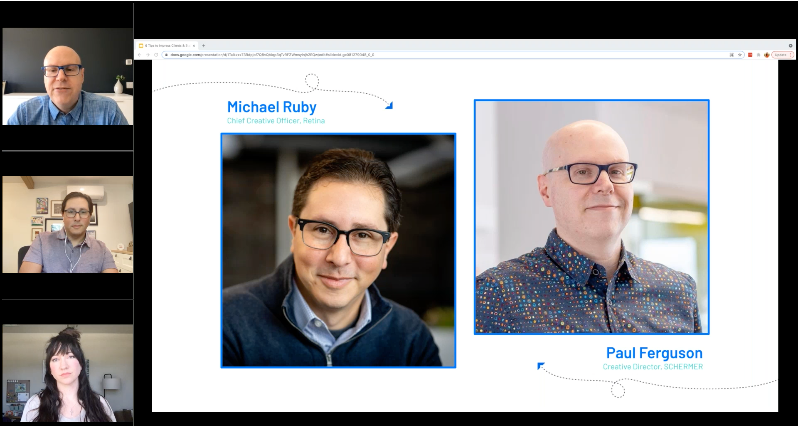Click the icon left of the bookmark star
Viewport: 798px width, 426px height.
732,54
